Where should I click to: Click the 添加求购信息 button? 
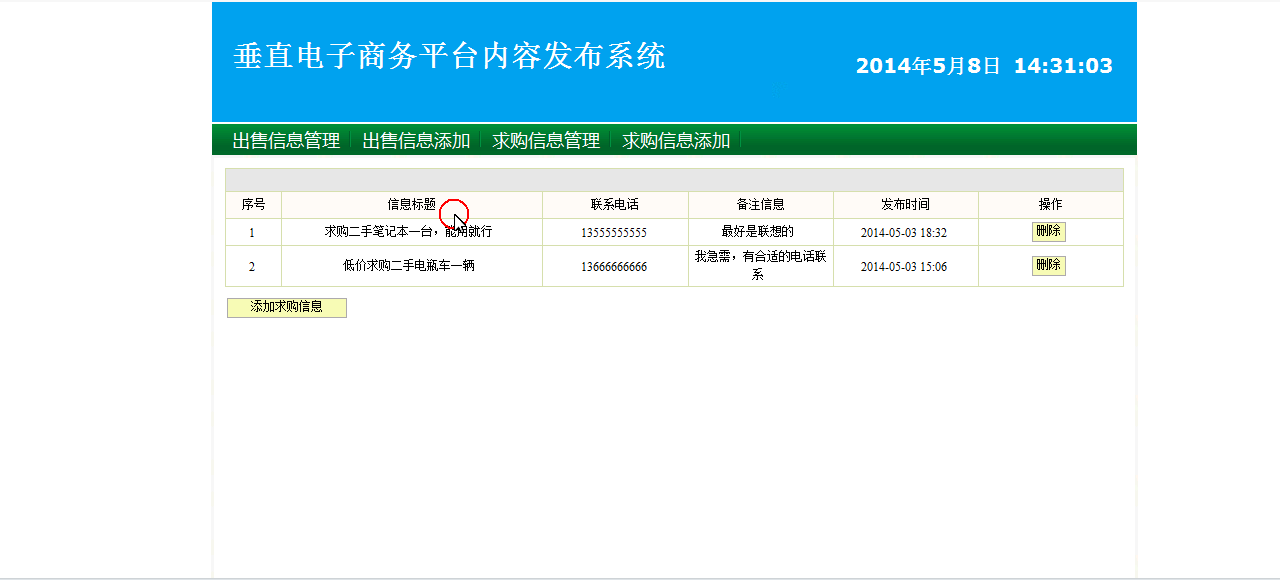tap(287, 307)
